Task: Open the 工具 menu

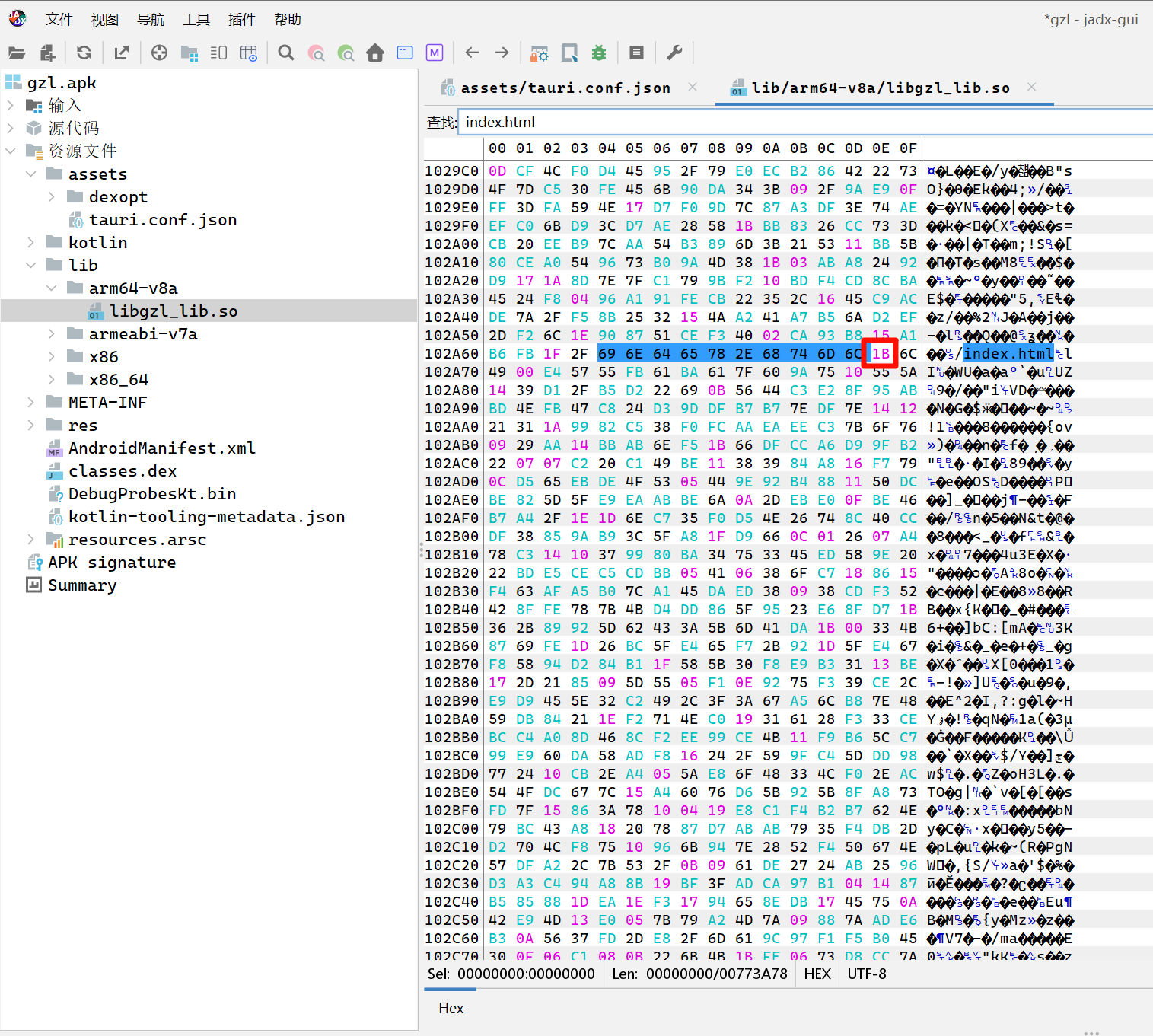Action: click(x=196, y=20)
